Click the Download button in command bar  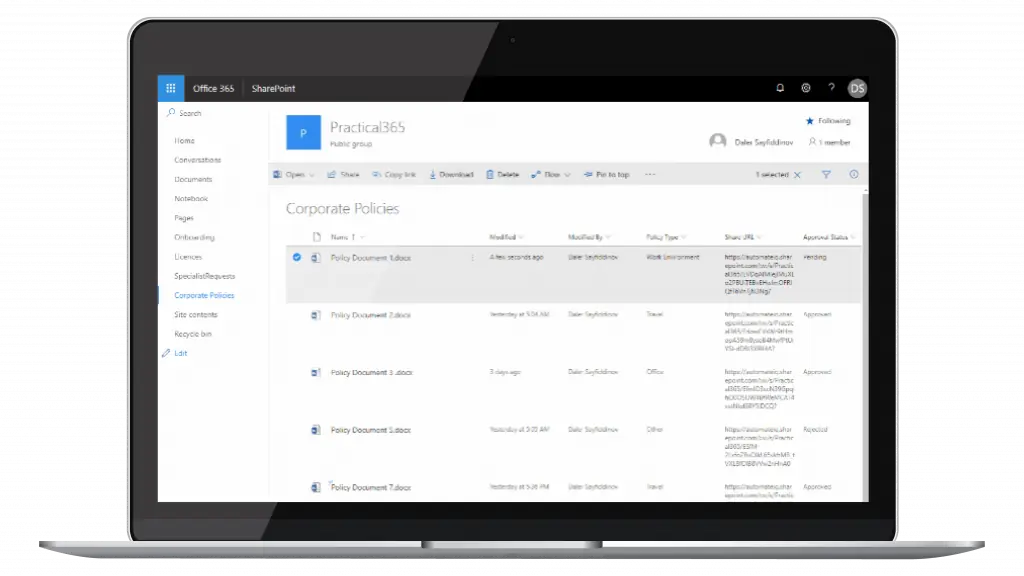pyautogui.click(x=451, y=175)
